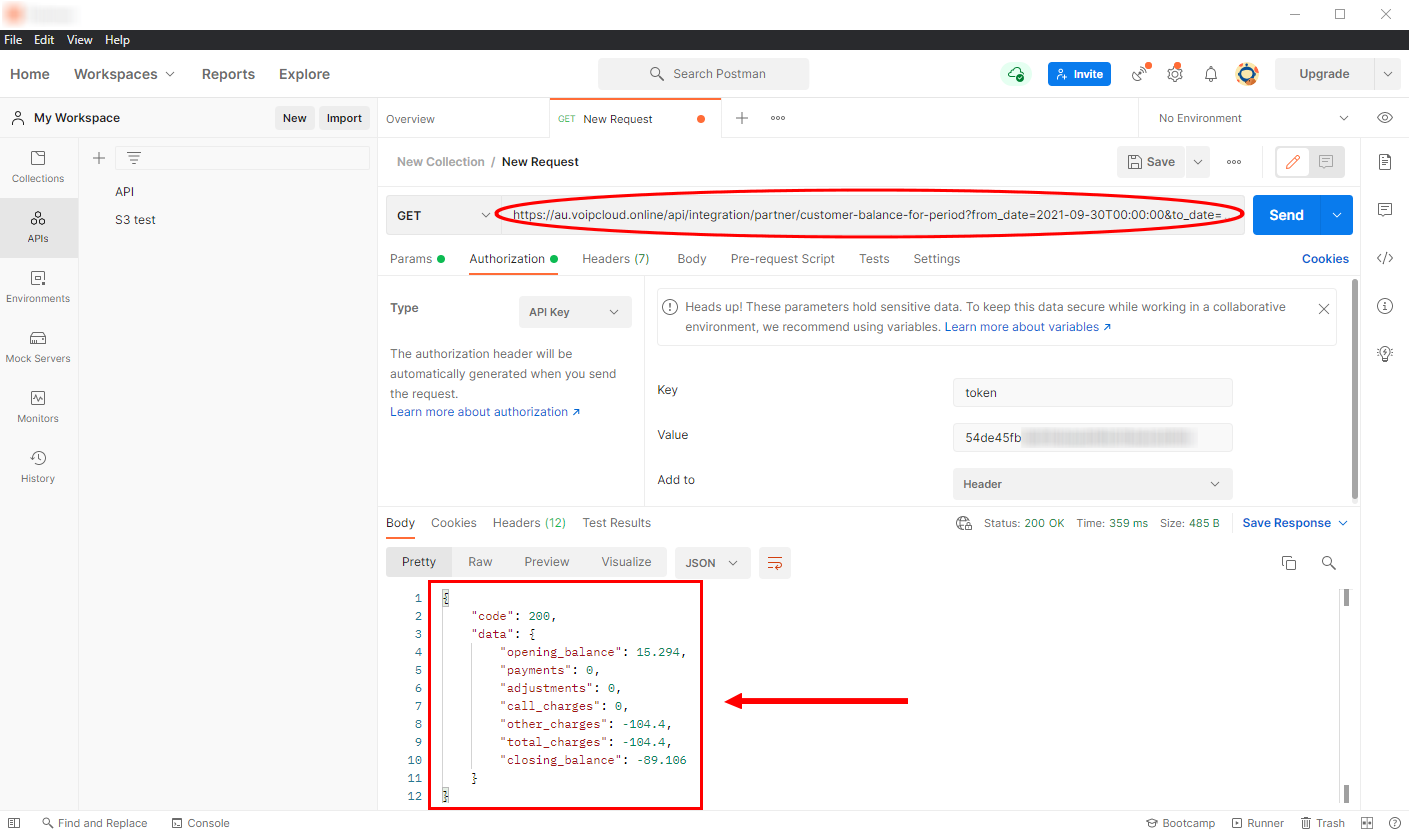Click the Send button

(x=1286, y=215)
